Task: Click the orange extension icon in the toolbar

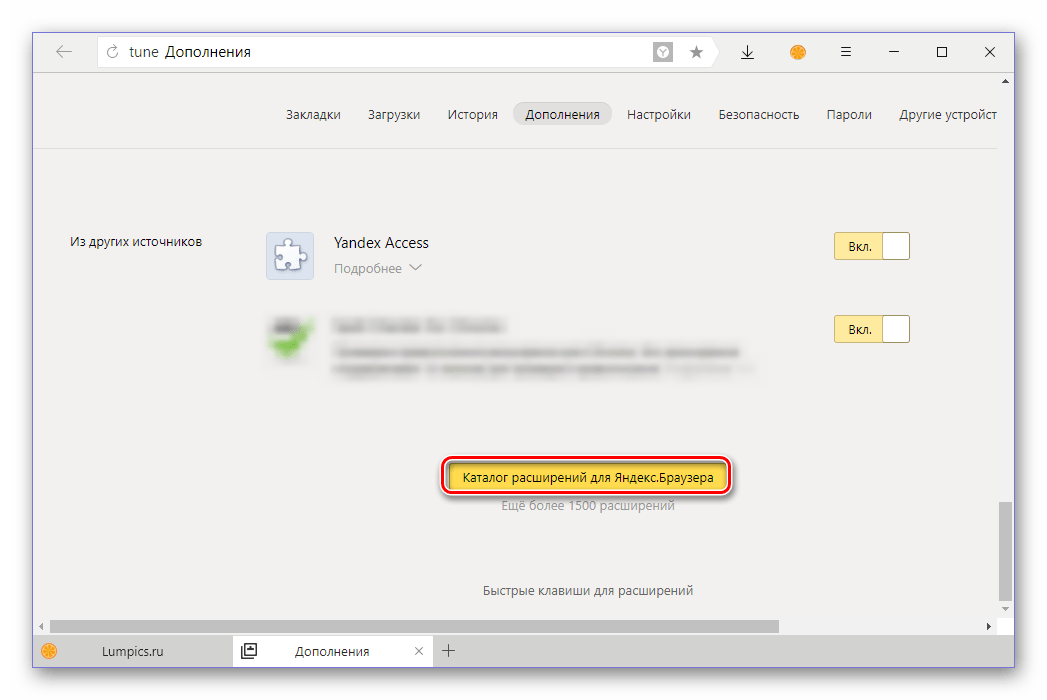Action: (798, 52)
